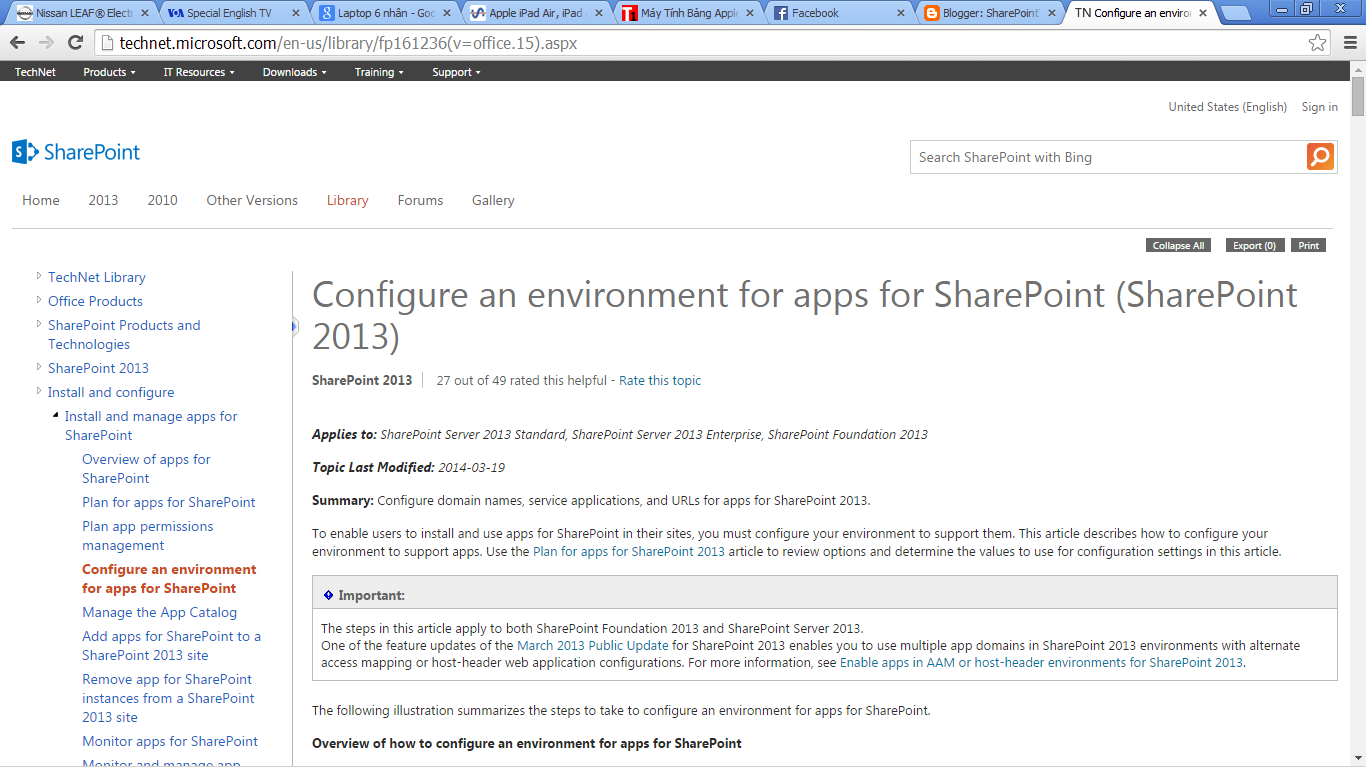
Task: Click the Rate this topic link
Action: 660,380
